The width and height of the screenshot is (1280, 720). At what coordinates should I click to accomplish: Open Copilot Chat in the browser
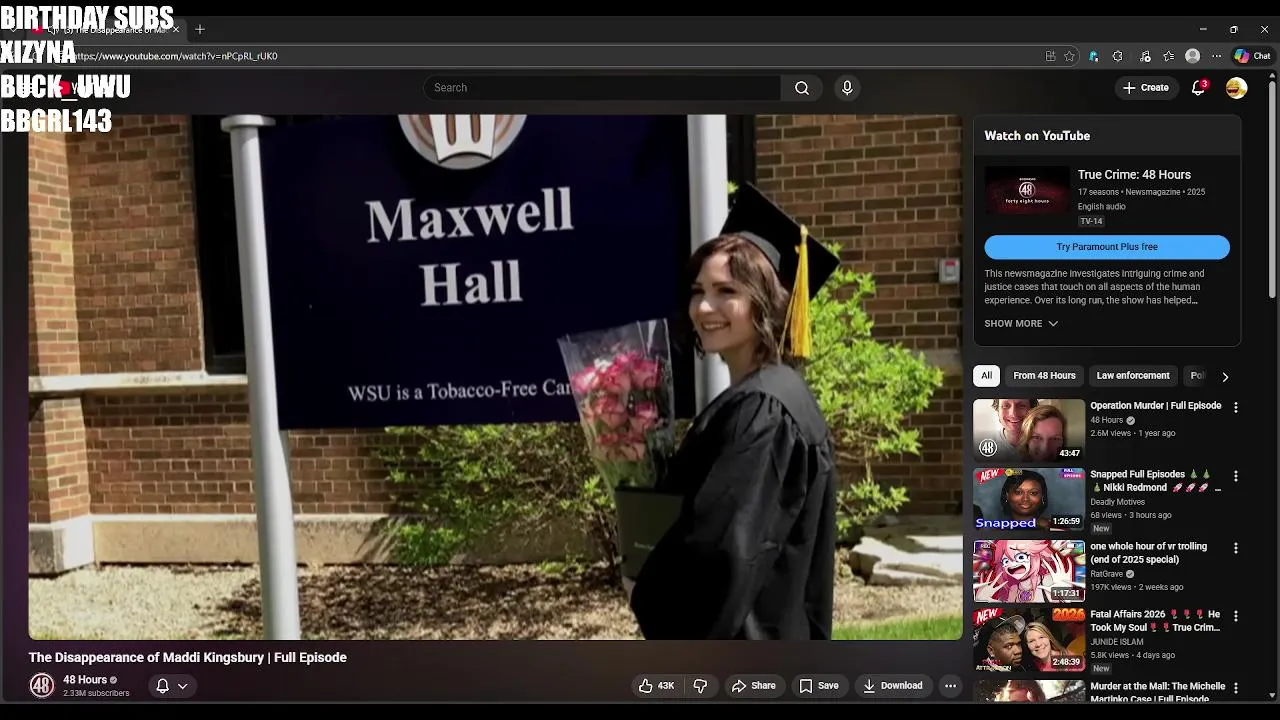click(1252, 56)
